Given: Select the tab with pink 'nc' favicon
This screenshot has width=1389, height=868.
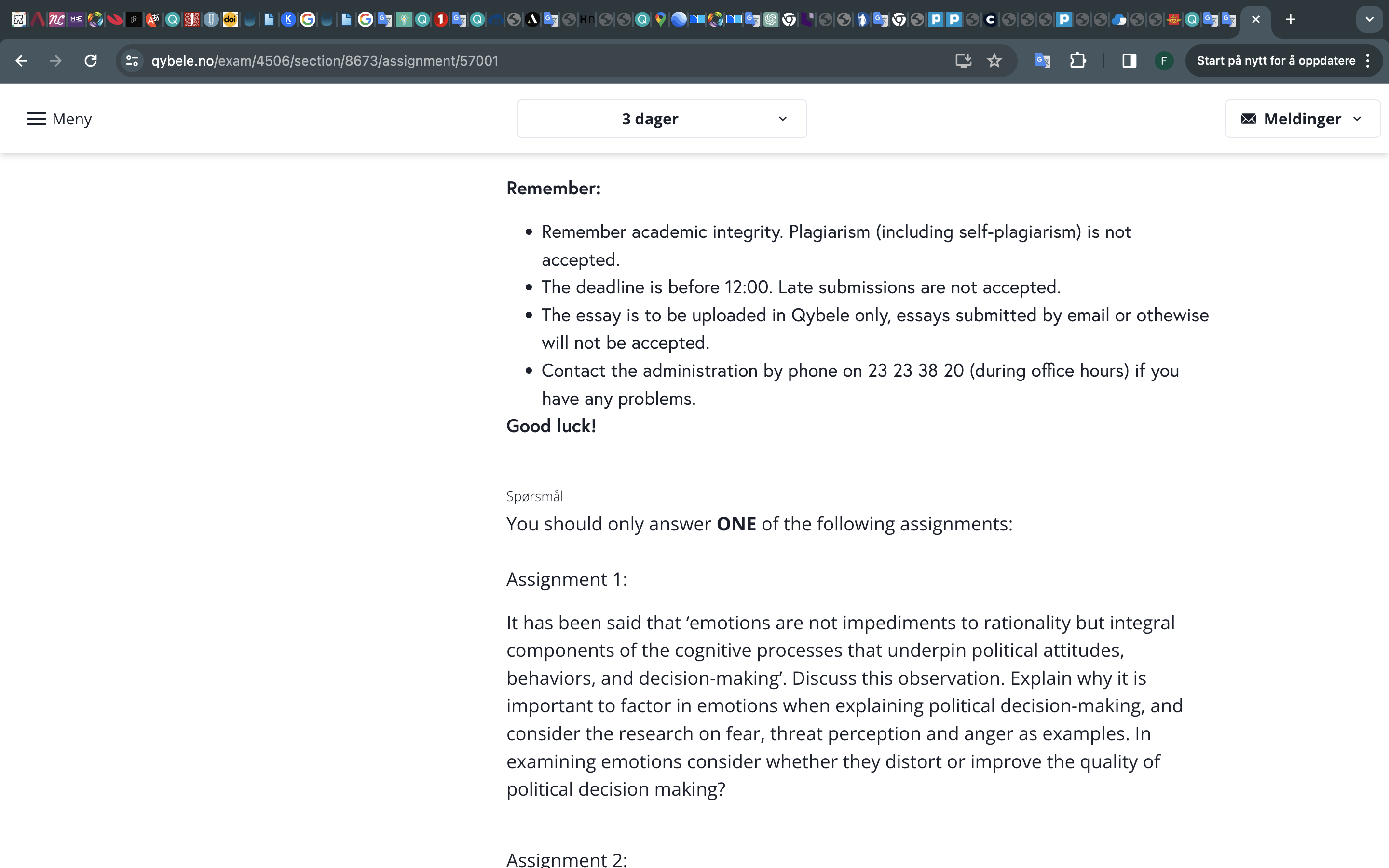Looking at the screenshot, I should tap(57, 19).
